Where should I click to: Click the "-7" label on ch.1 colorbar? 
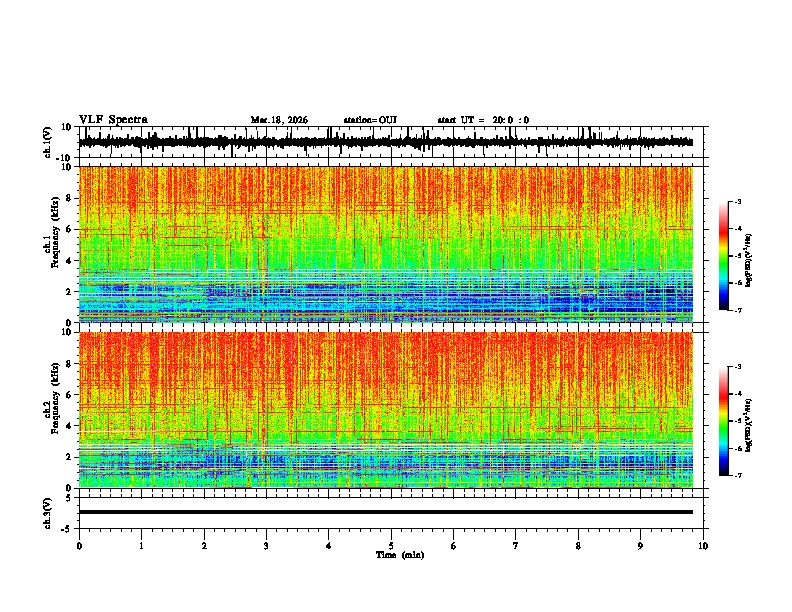click(x=737, y=310)
